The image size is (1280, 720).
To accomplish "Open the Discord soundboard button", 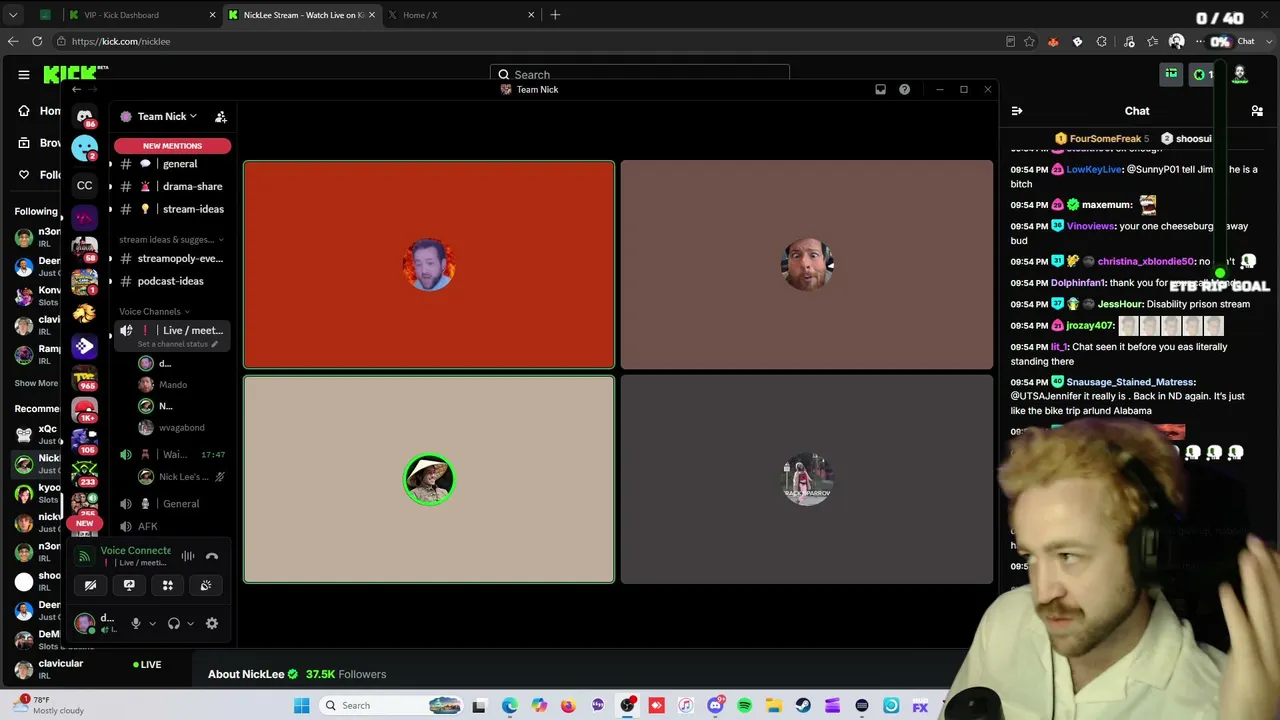I will pos(206,585).
